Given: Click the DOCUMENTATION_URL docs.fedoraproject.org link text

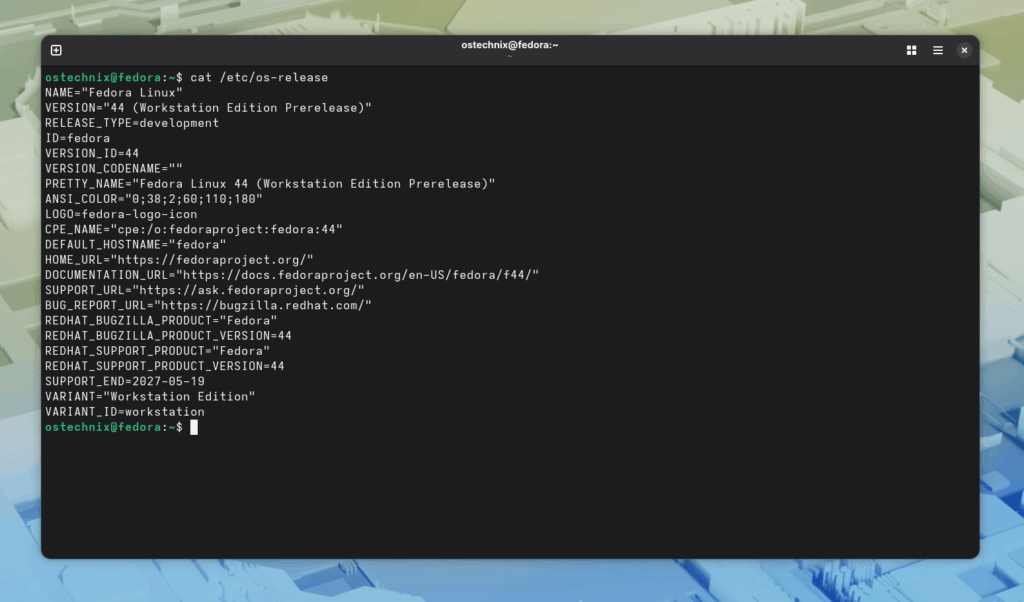Looking at the screenshot, I should (x=357, y=275).
